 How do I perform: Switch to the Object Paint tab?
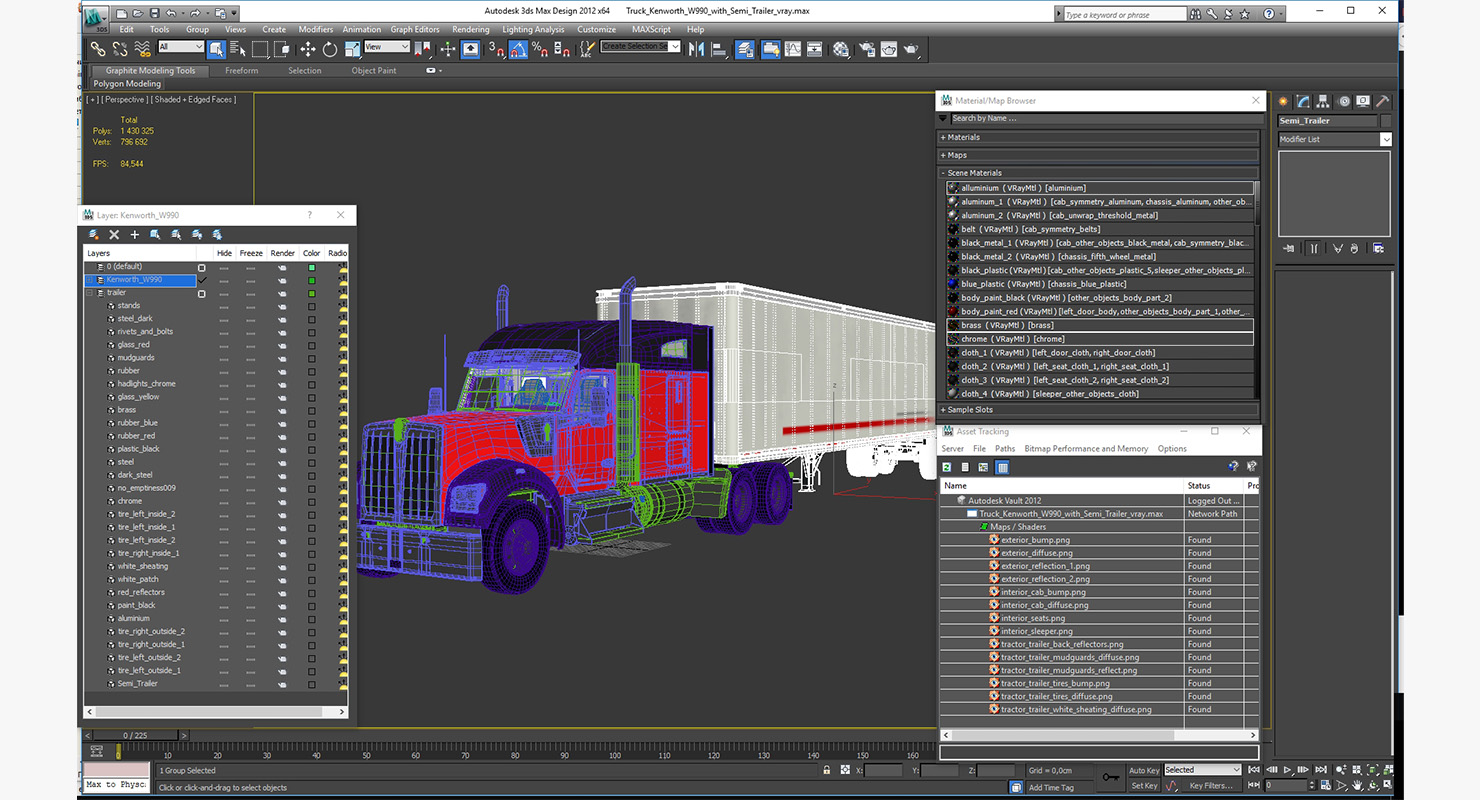point(374,71)
